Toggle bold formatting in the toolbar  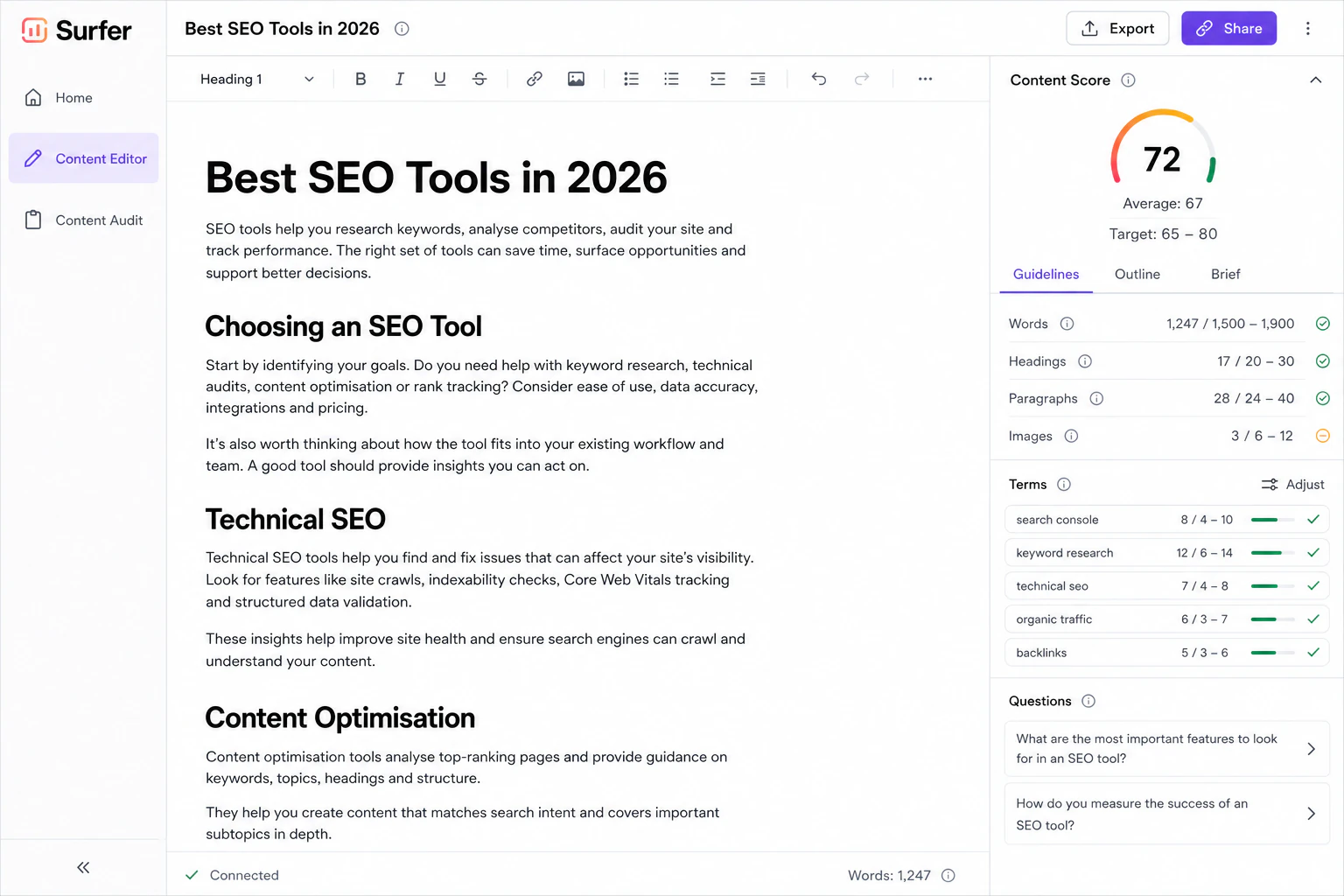tap(360, 79)
